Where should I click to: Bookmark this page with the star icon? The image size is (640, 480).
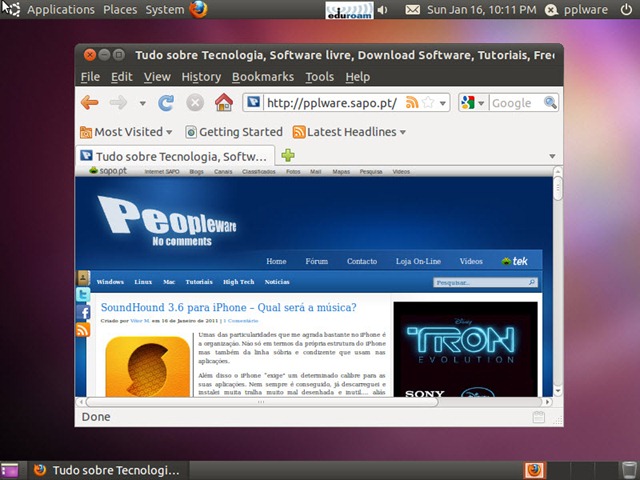[x=428, y=102]
